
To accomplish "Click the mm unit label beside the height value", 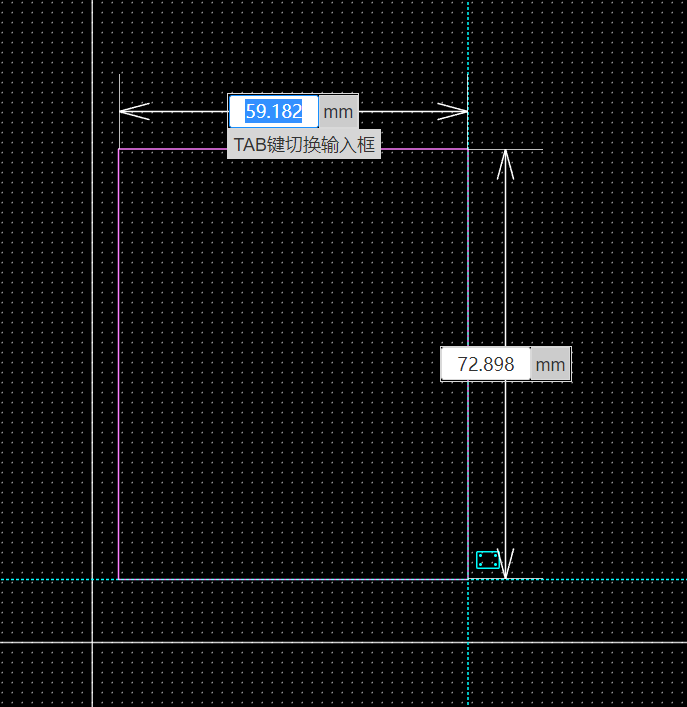I will click(550, 365).
